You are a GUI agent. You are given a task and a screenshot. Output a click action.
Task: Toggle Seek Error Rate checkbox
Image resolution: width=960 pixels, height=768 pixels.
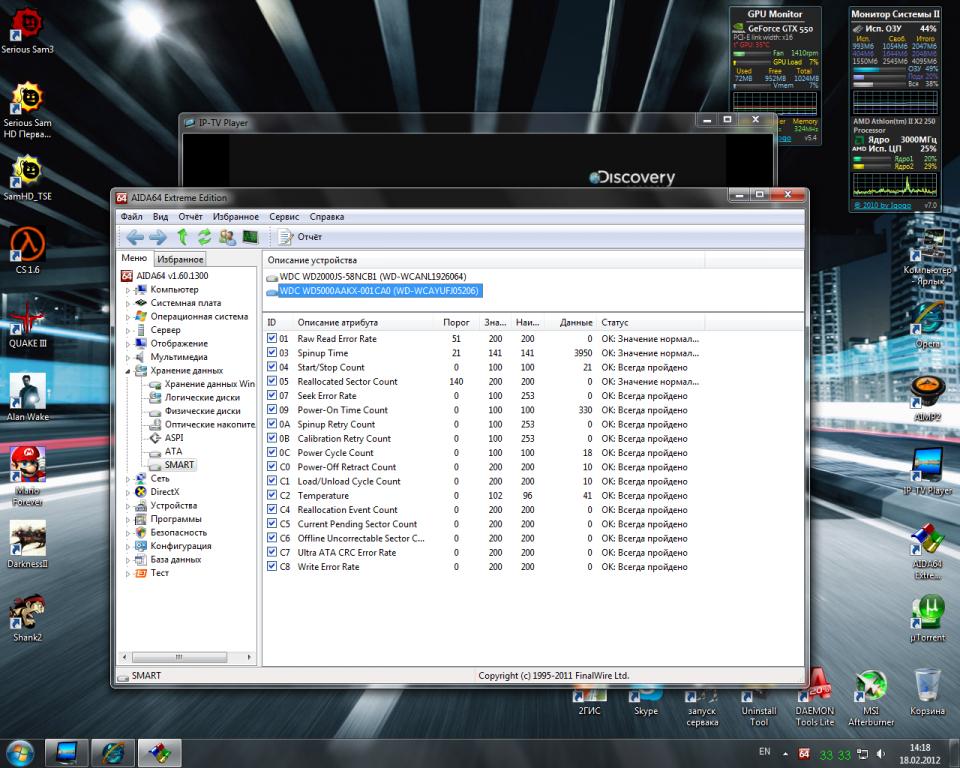272,395
